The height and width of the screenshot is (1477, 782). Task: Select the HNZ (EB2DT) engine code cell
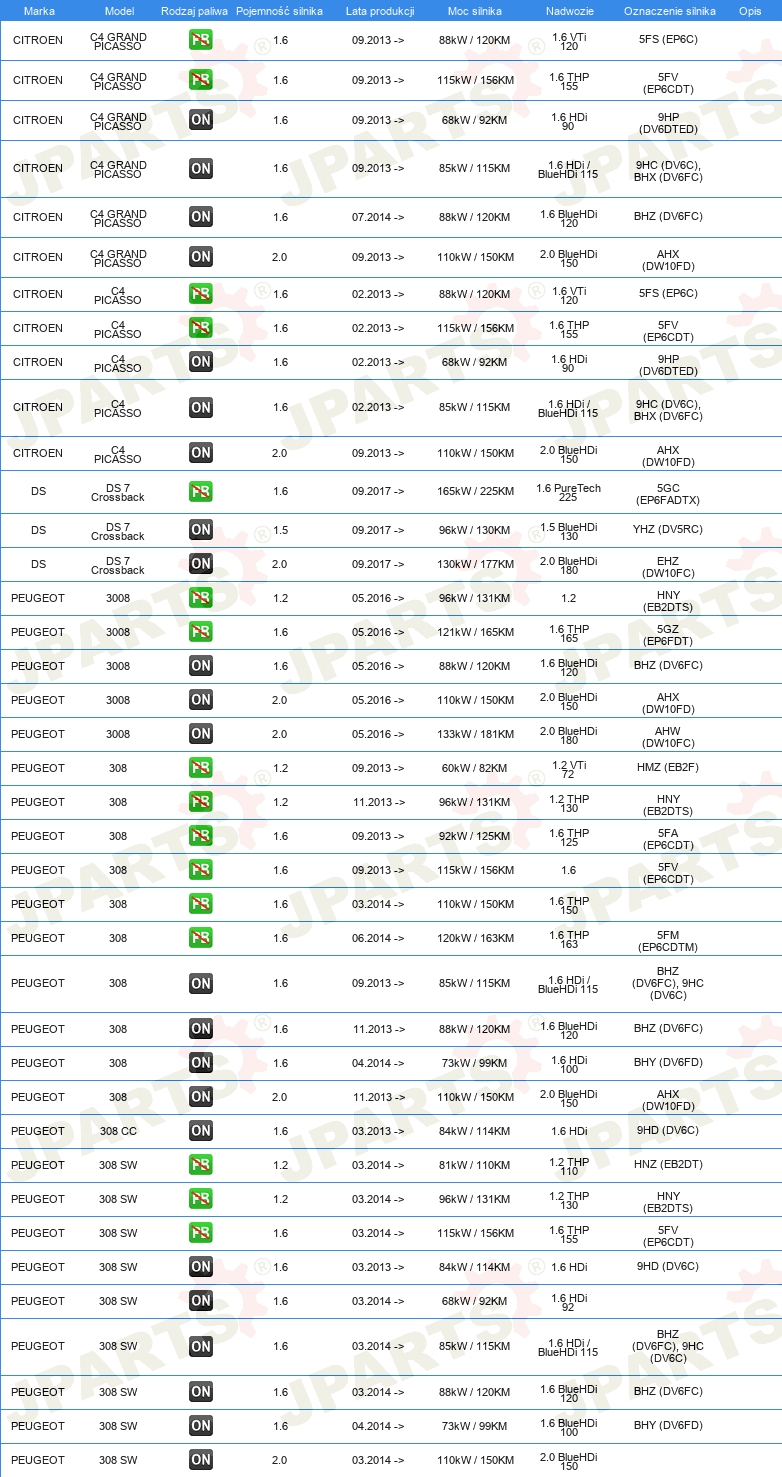point(668,1165)
